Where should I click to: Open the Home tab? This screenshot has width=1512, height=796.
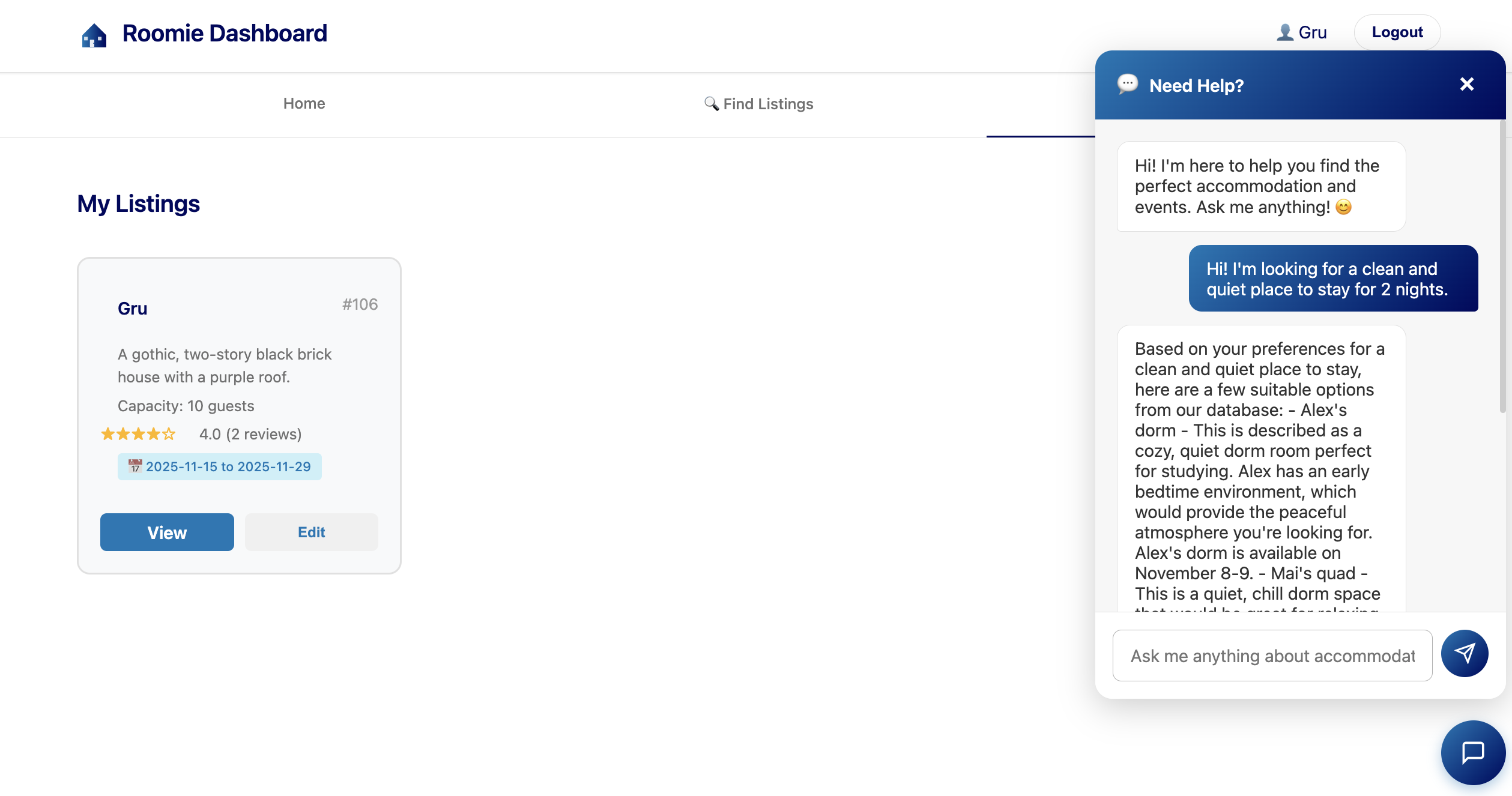(304, 104)
